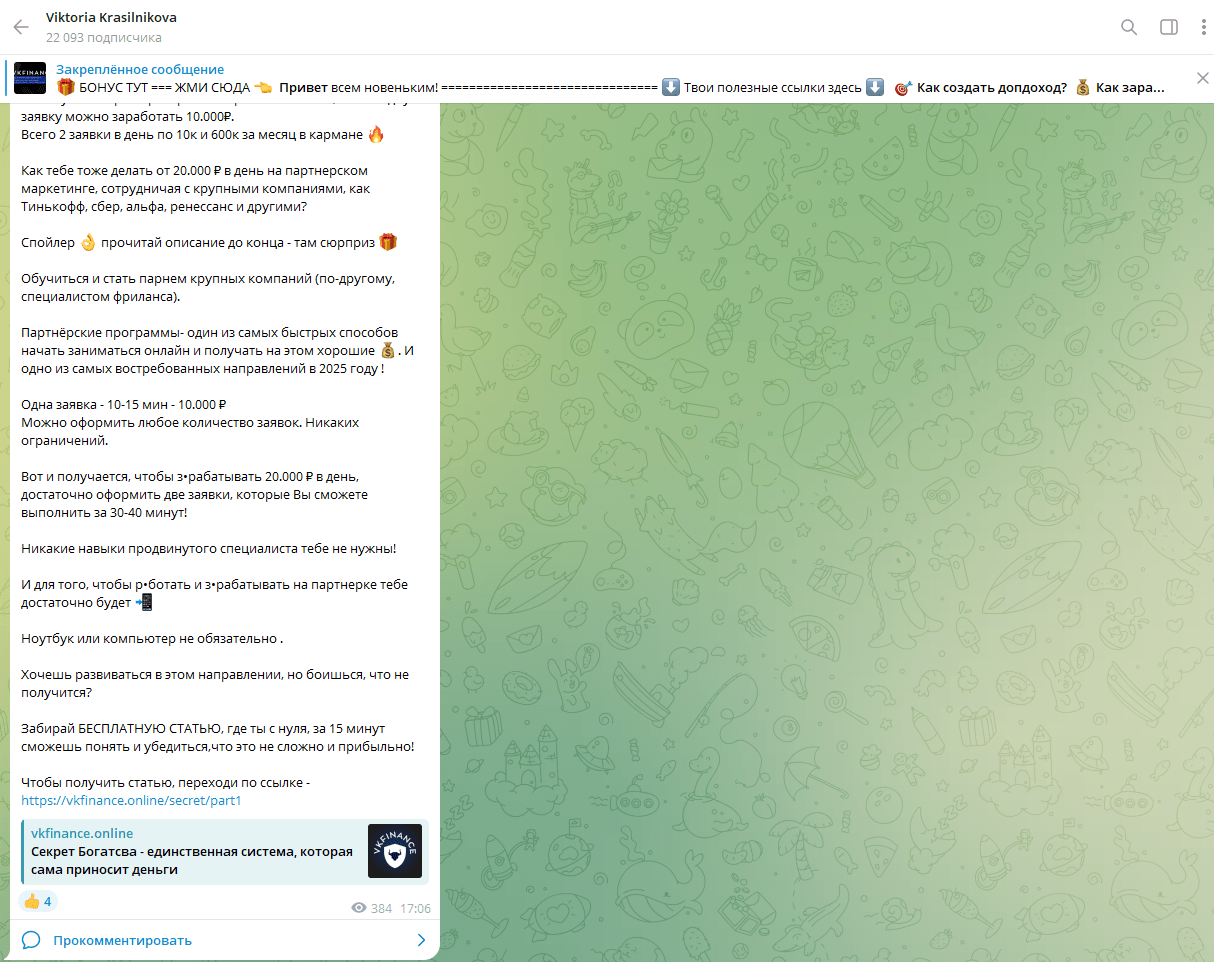Toggle the thumbs-up reaction on the post
The height and width of the screenshot is (962, 1214).
(38, 901)
